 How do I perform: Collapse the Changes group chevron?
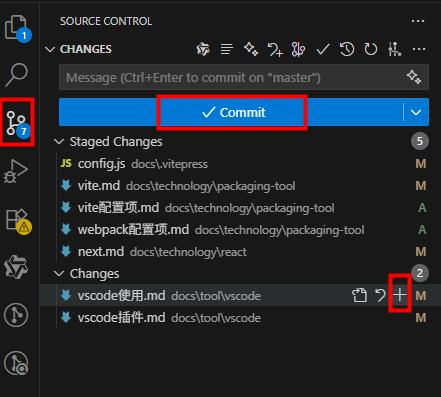(59, 274)
